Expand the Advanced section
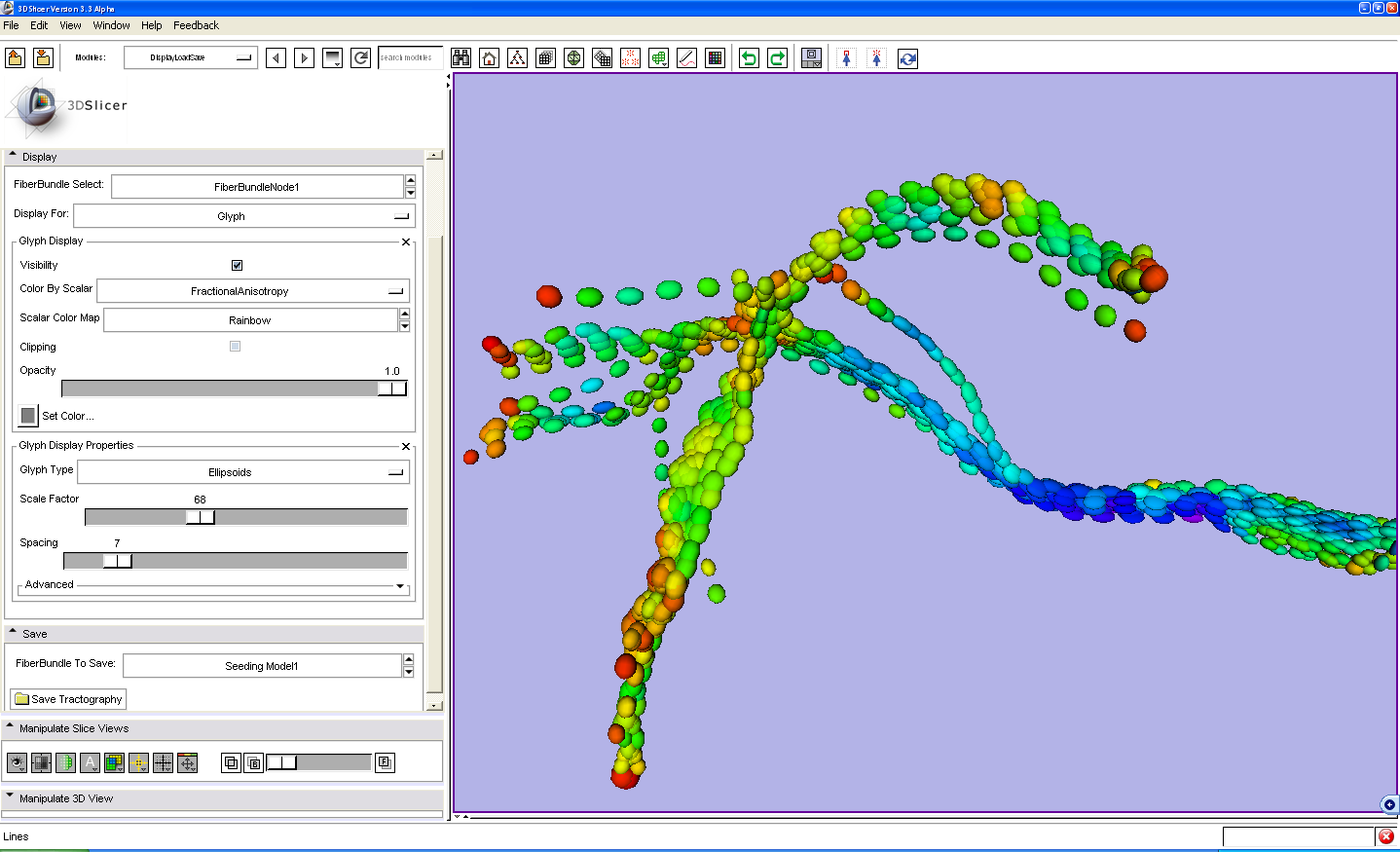 coord(399,586)
